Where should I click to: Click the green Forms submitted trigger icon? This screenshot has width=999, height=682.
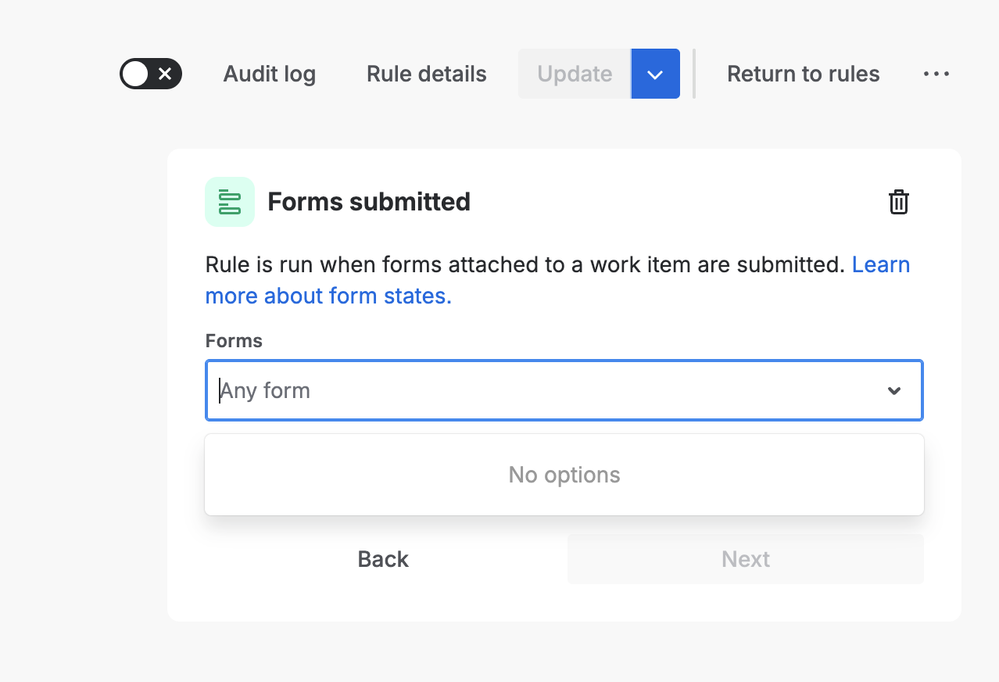point(230,202)
